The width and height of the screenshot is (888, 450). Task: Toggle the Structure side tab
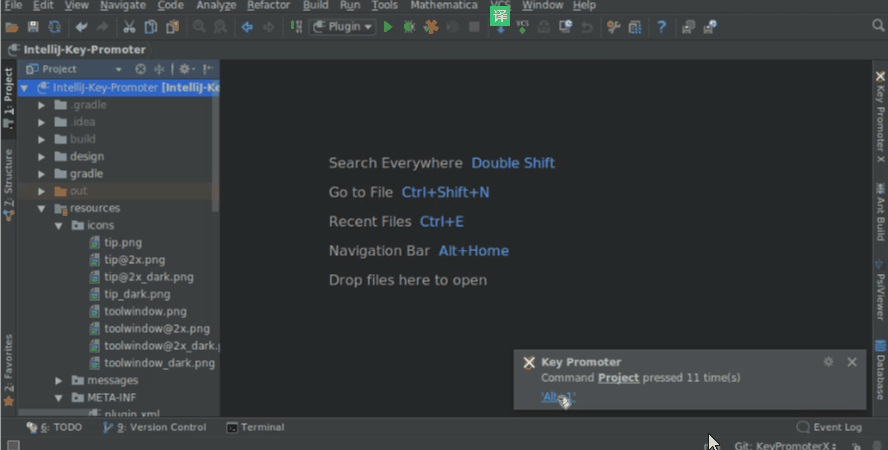(x=8, y=184)
